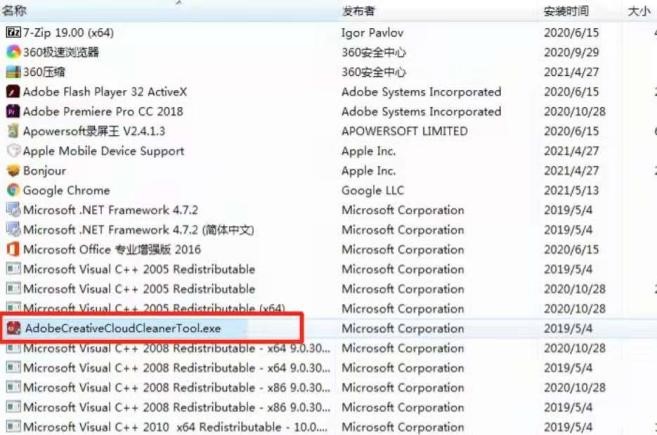Click Apple Inc. in Apple Mobile Device row
Viewport: 657px width, 435px height.
click(368, 150)
